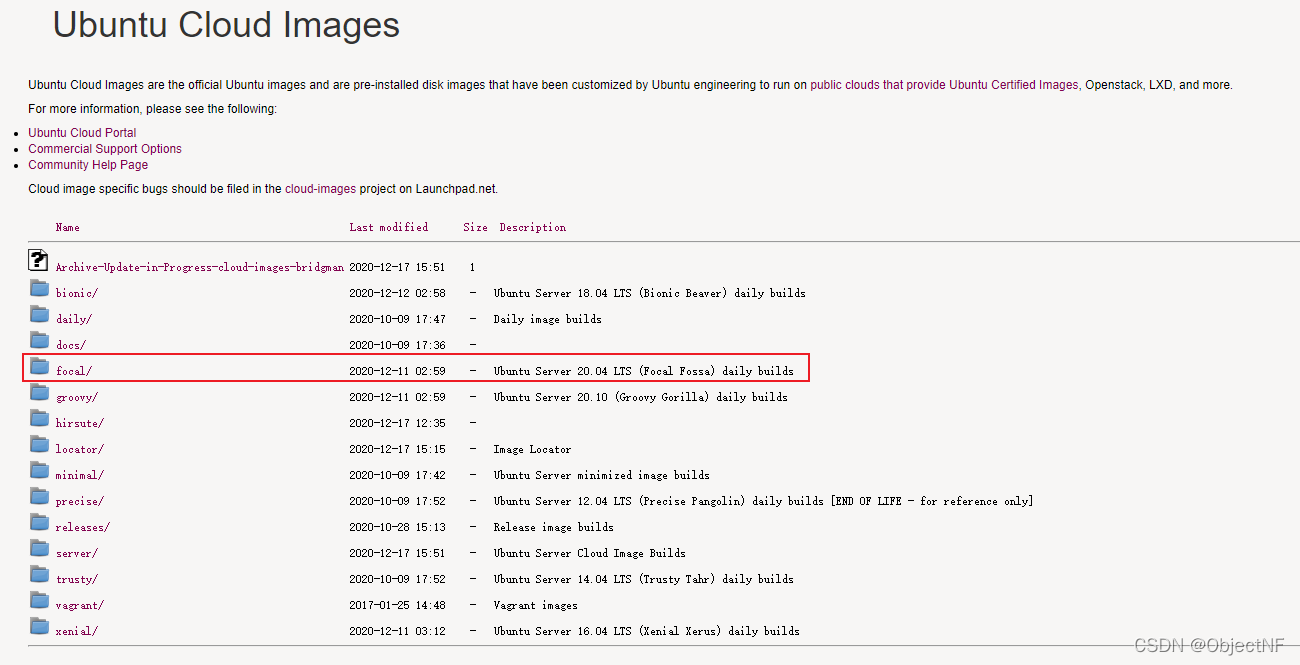The width and height of the screenshot is (1300, 665).
Task: Open the xenial/ directory link
Action: [x=77, y=631]
